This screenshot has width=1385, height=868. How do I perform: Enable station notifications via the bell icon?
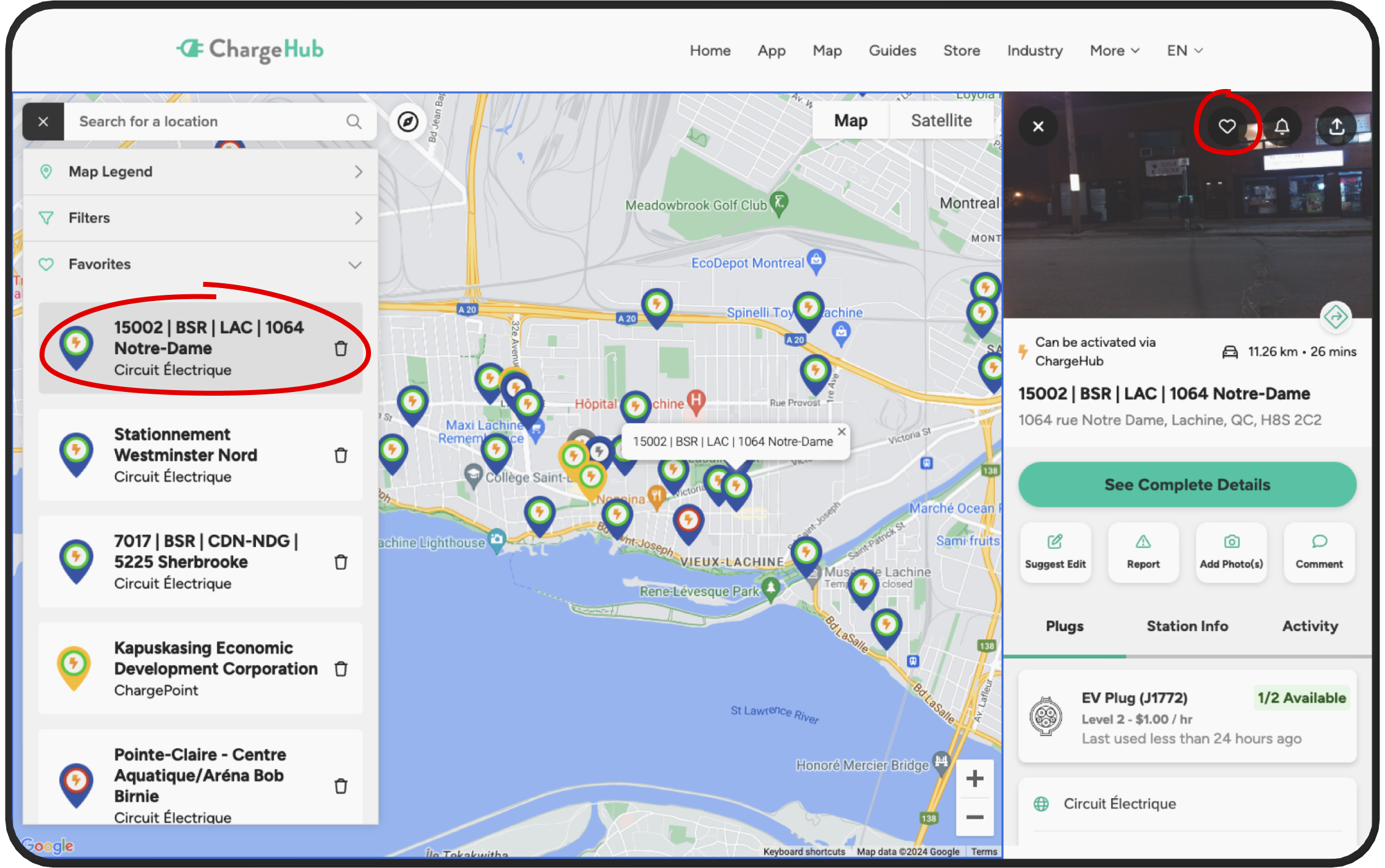pyautogui.click(x=1281, y=127)
